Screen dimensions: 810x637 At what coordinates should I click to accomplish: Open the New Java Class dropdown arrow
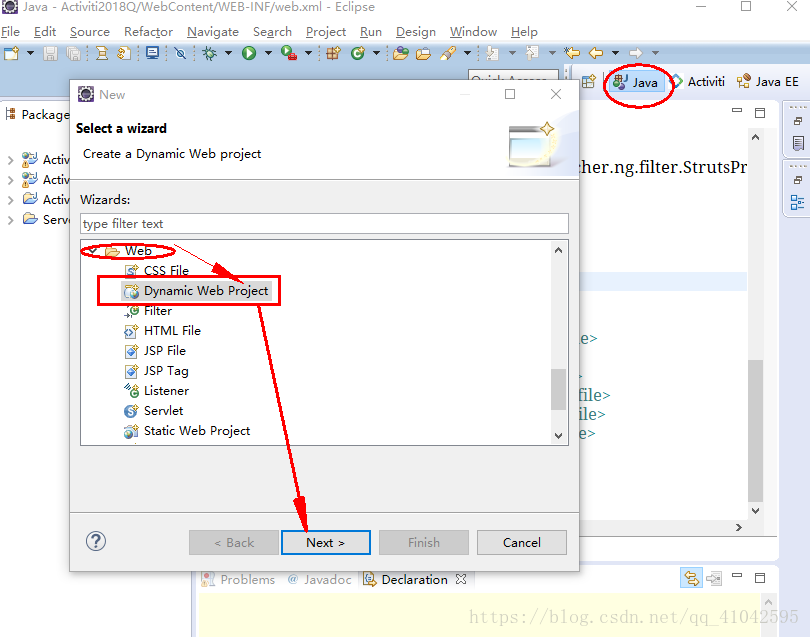377,53
